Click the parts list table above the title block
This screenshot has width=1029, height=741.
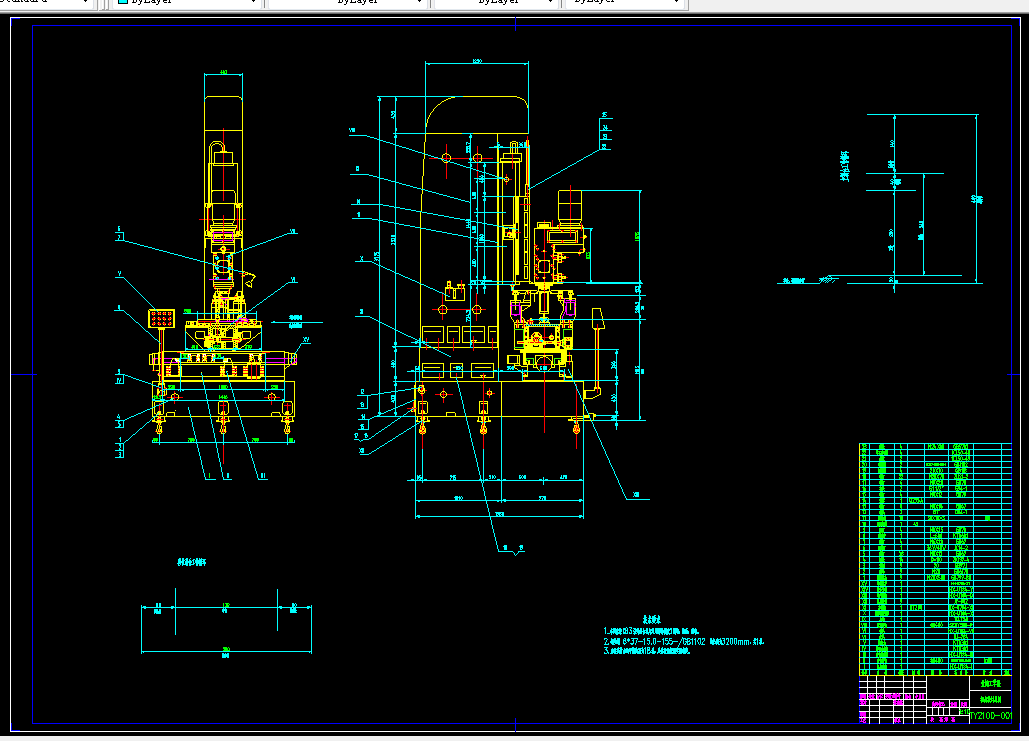tap(935, 559)
